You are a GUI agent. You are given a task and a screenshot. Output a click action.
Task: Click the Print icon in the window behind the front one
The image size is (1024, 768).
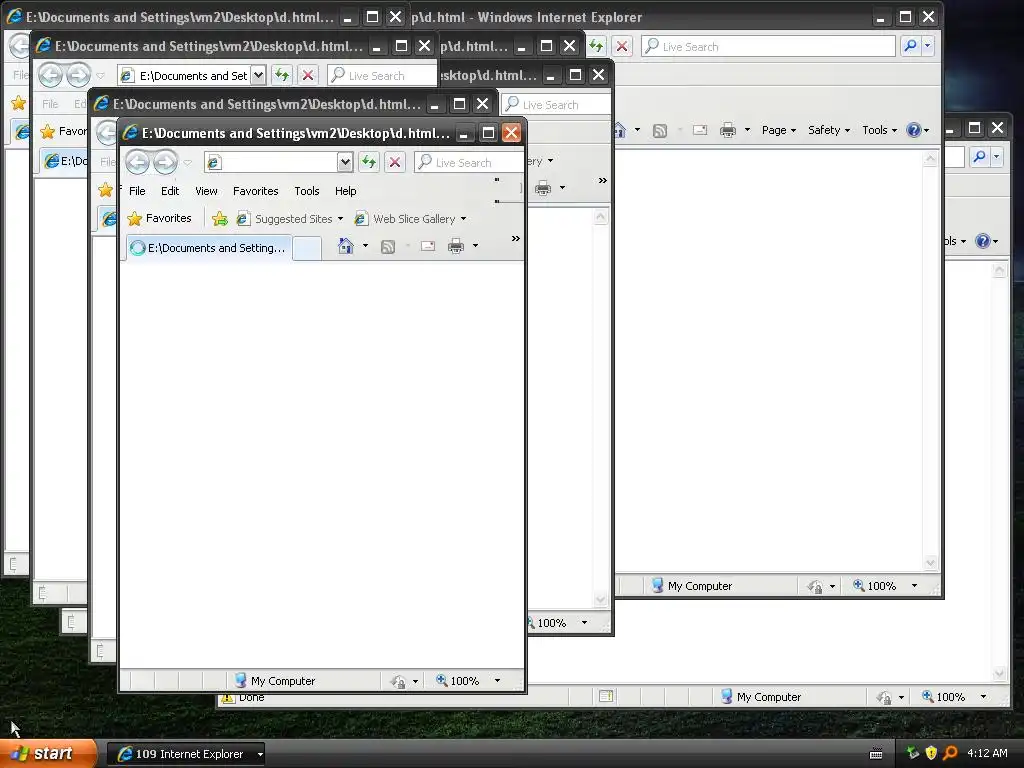point(543,188)
